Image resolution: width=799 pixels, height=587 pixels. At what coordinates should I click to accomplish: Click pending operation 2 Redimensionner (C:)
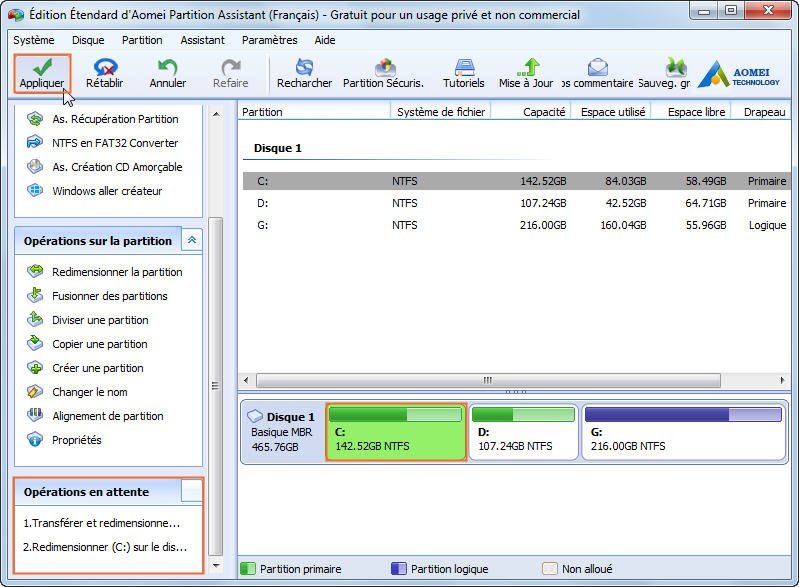105,547
